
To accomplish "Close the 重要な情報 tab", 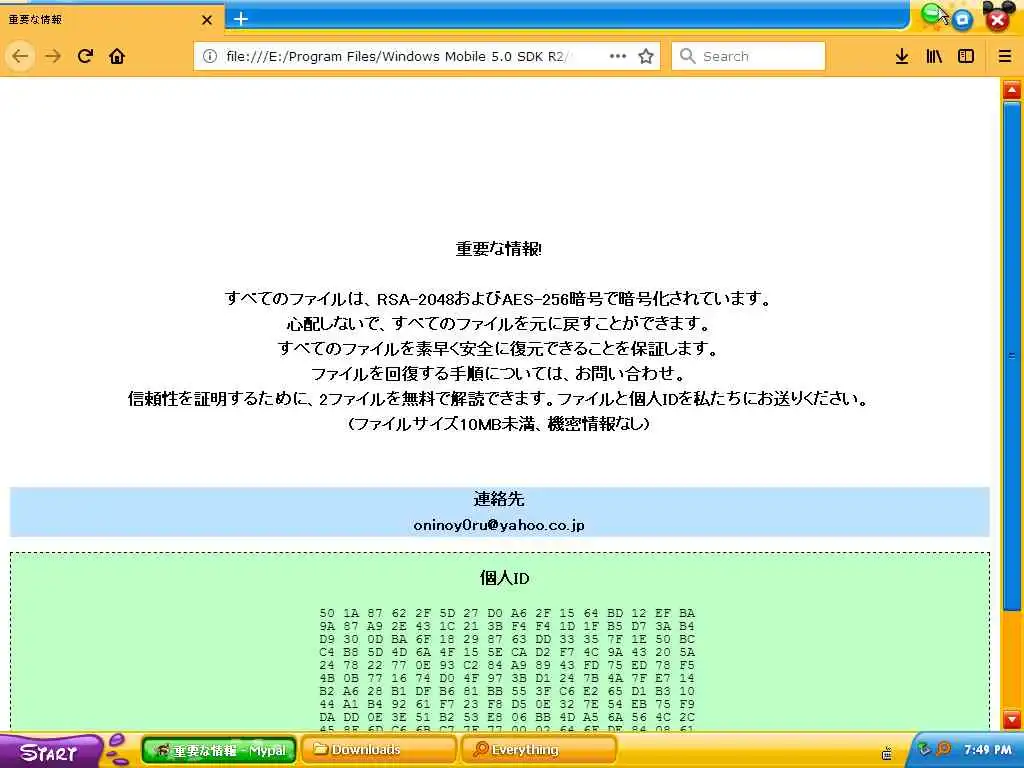I will pyautogui.click(x=207, y=20).
